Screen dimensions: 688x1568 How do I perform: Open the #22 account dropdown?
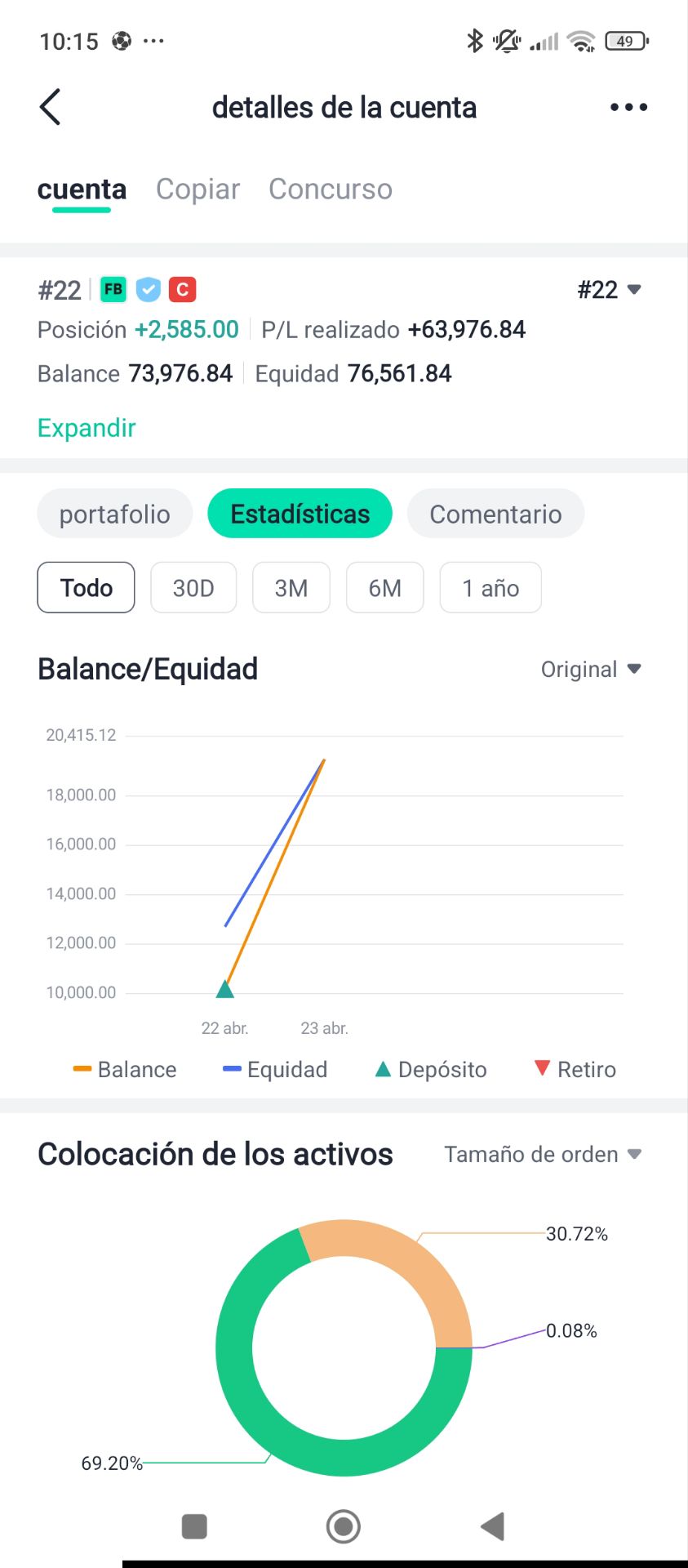609,290
